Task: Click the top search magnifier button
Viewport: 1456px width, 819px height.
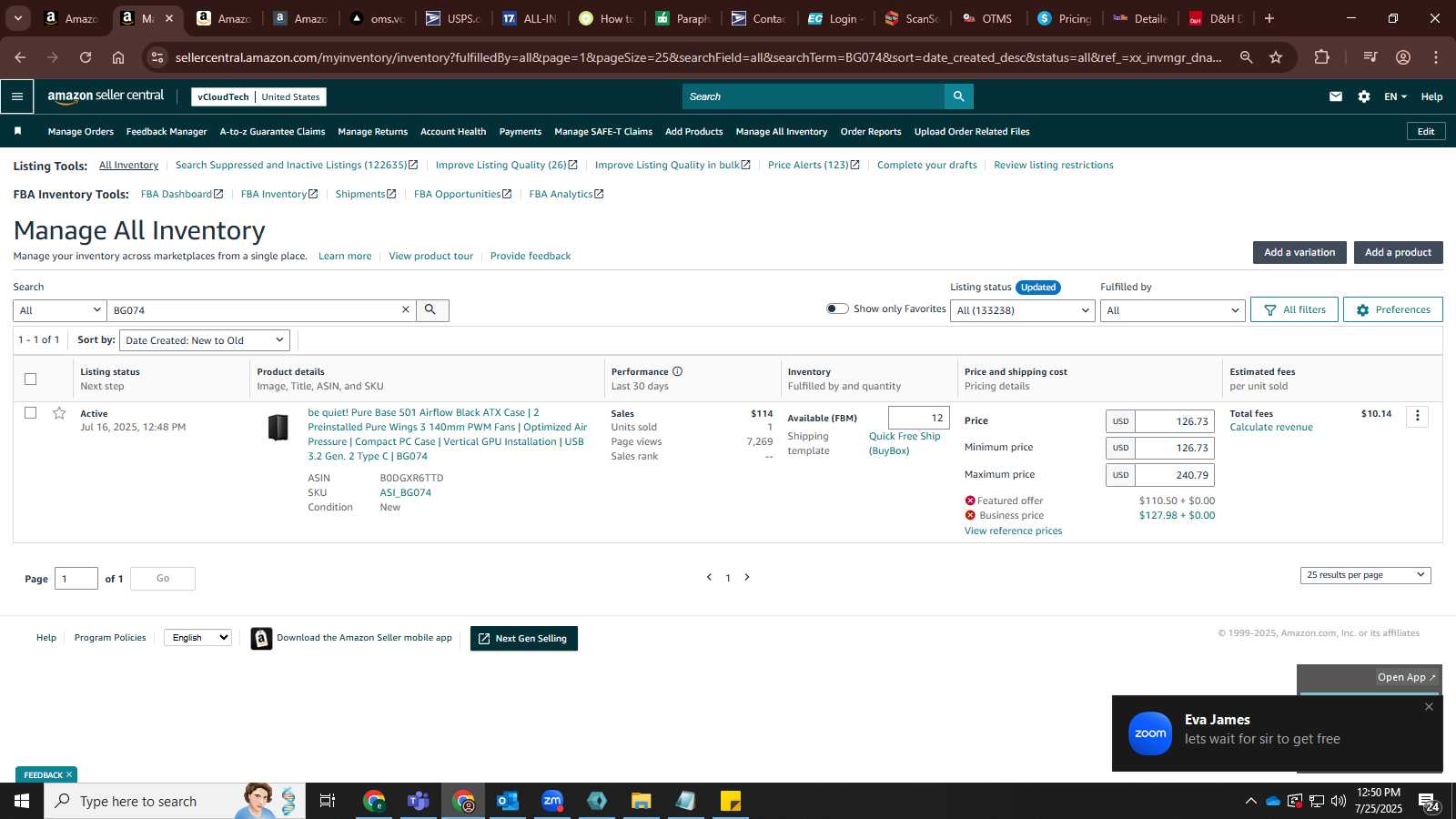Action: point(958,96)
